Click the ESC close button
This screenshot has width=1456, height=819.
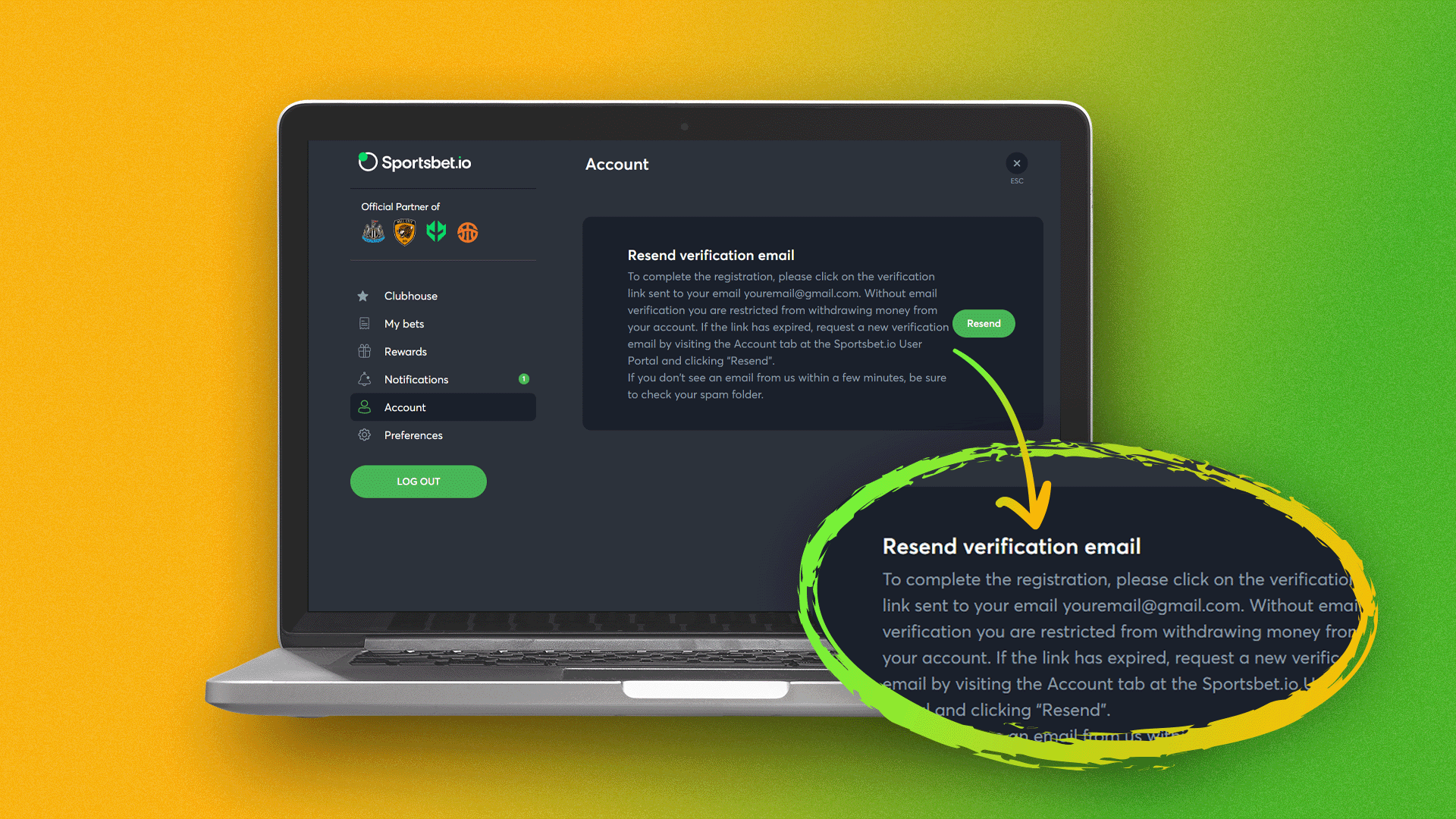(x=1017, y=163)
